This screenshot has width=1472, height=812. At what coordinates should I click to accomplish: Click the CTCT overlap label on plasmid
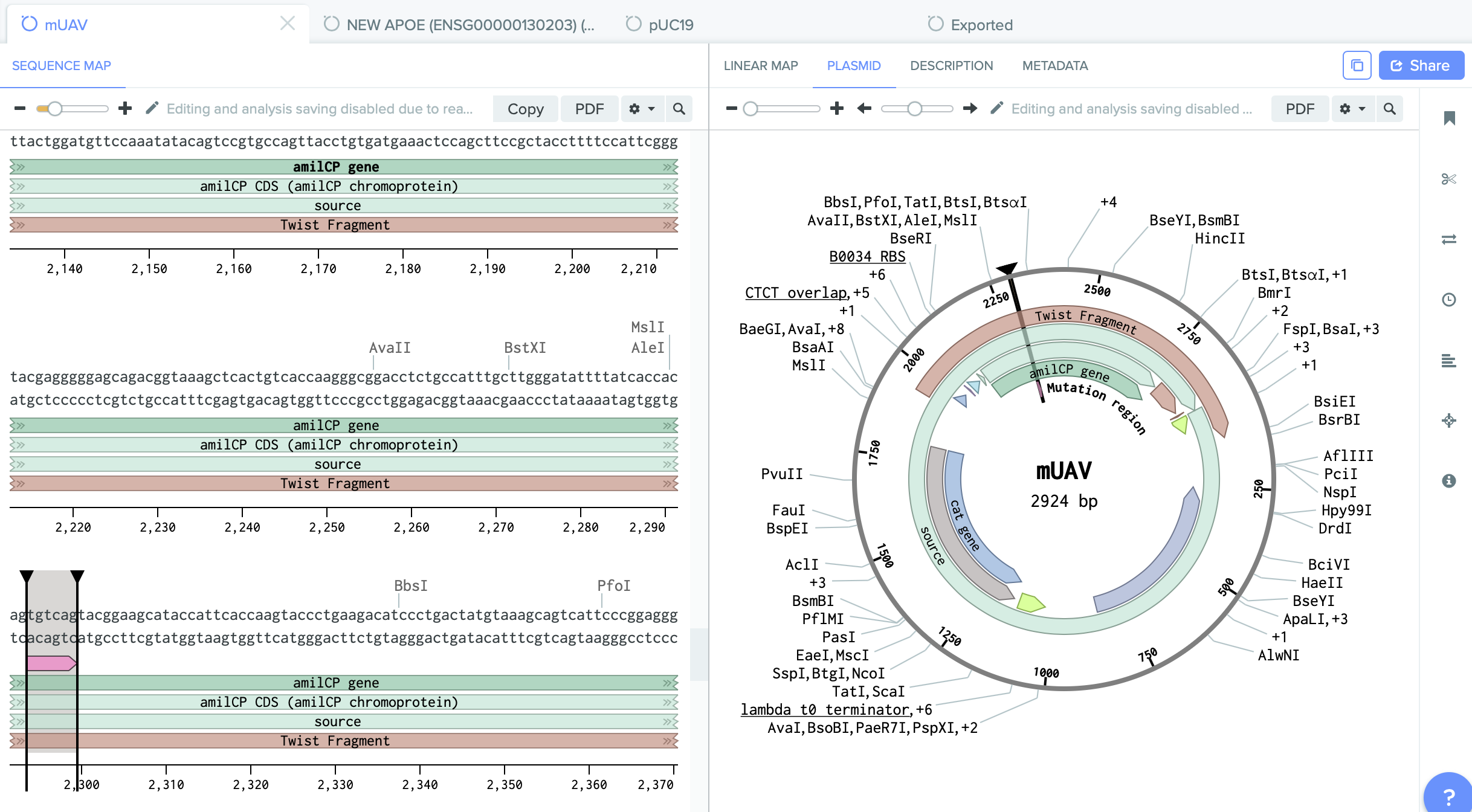coord(796,293)
